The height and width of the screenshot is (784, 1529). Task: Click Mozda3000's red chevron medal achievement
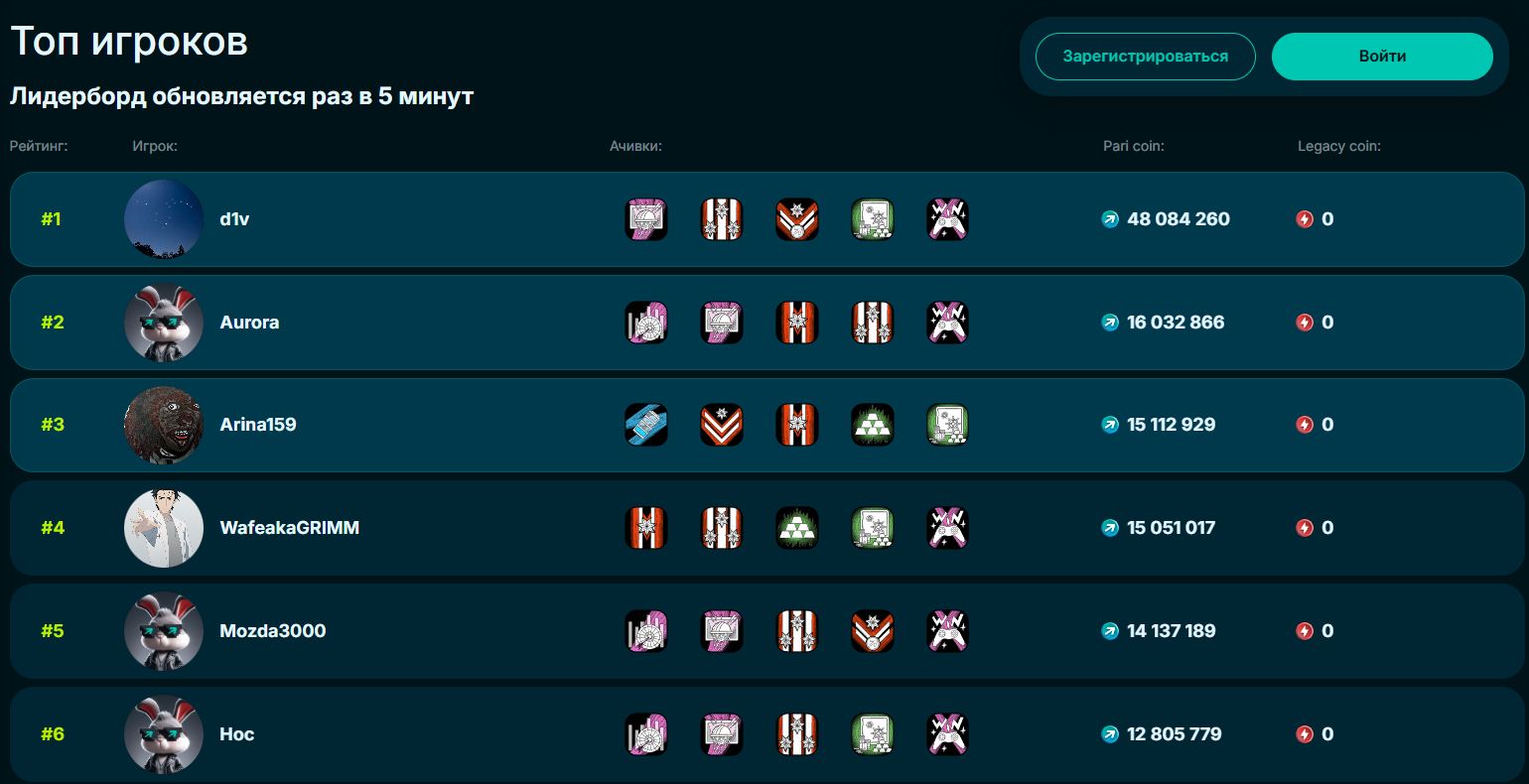[873, 631]
